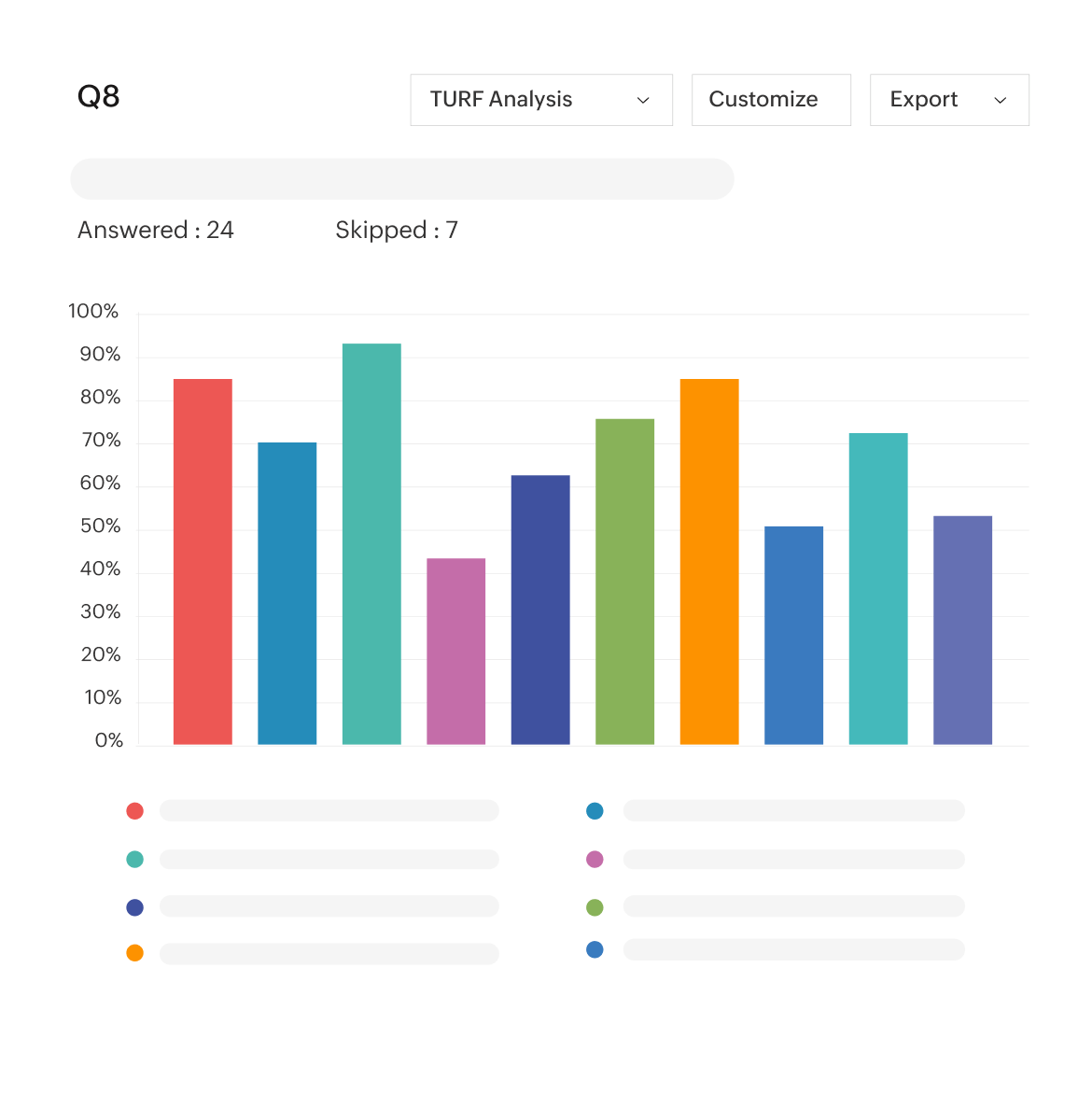The width and height of the screenshot is (1092, 1094).
Task: Click the pink legend color dot
Action: [x=595, y=859]
